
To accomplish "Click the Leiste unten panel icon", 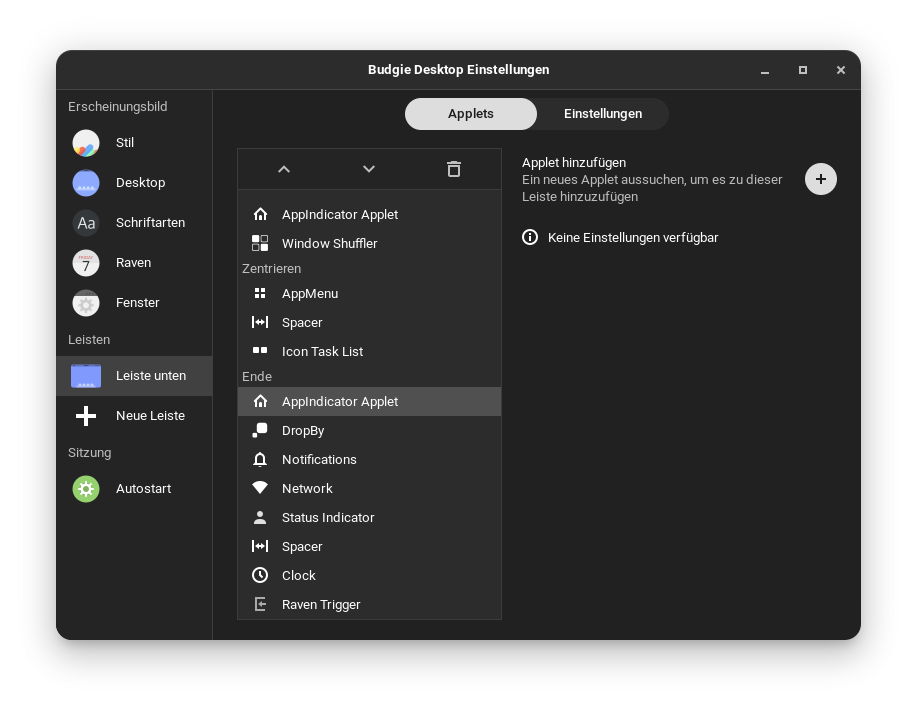I will 86,376.
